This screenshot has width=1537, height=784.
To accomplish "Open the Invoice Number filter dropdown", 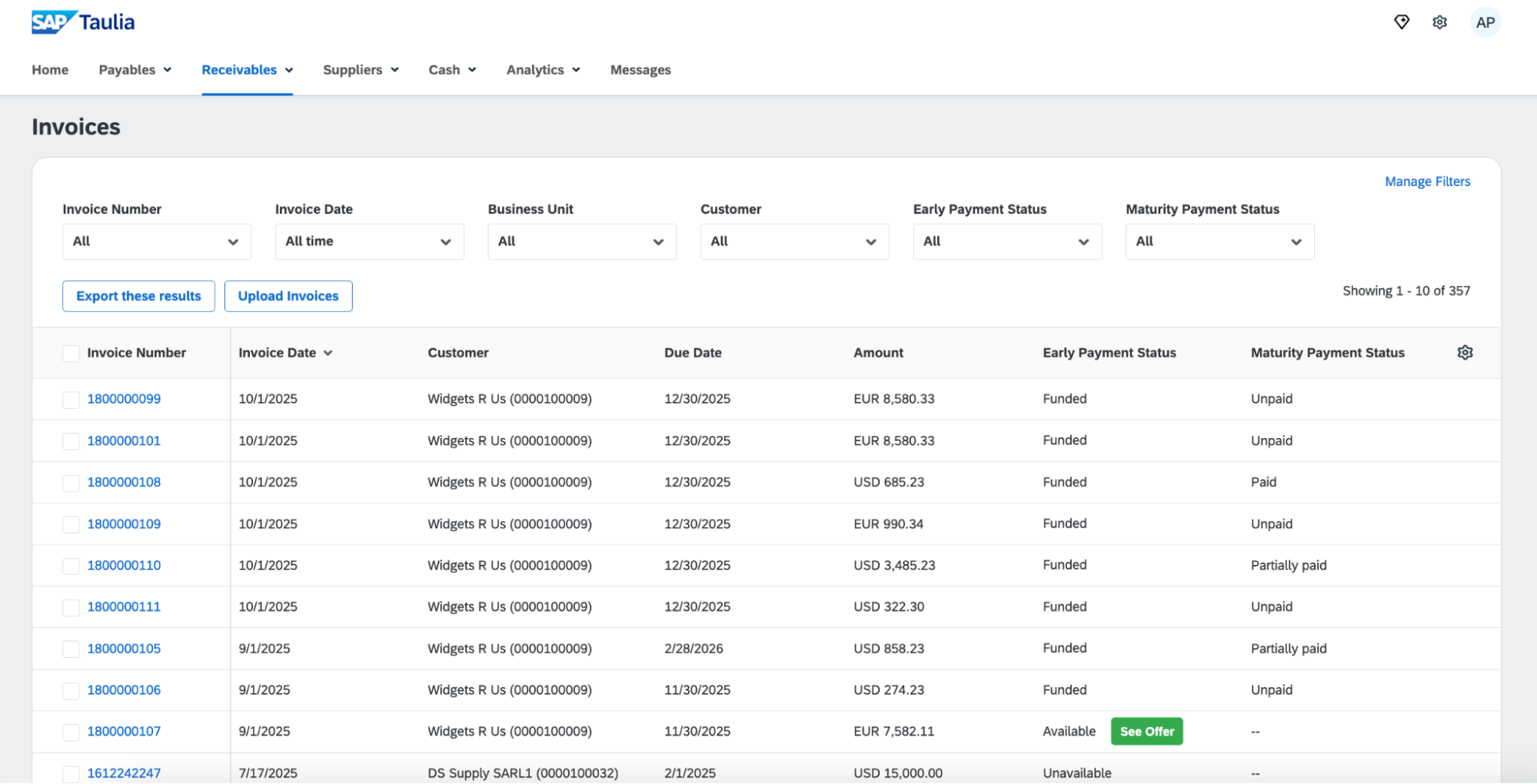I will pyautogui.click(x=157, y=241).
